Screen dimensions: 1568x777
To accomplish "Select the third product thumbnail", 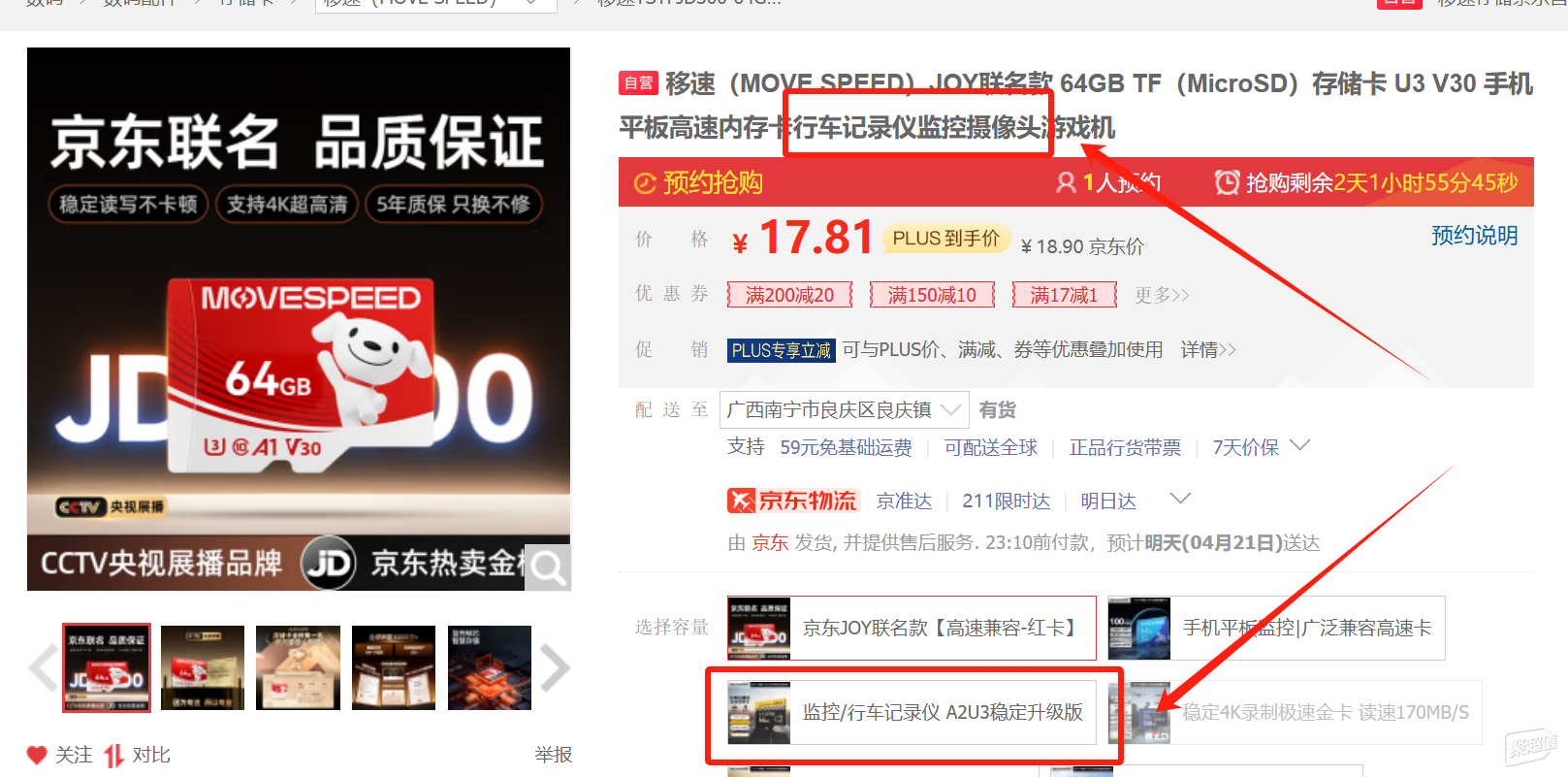I will [x=298, y=667].
